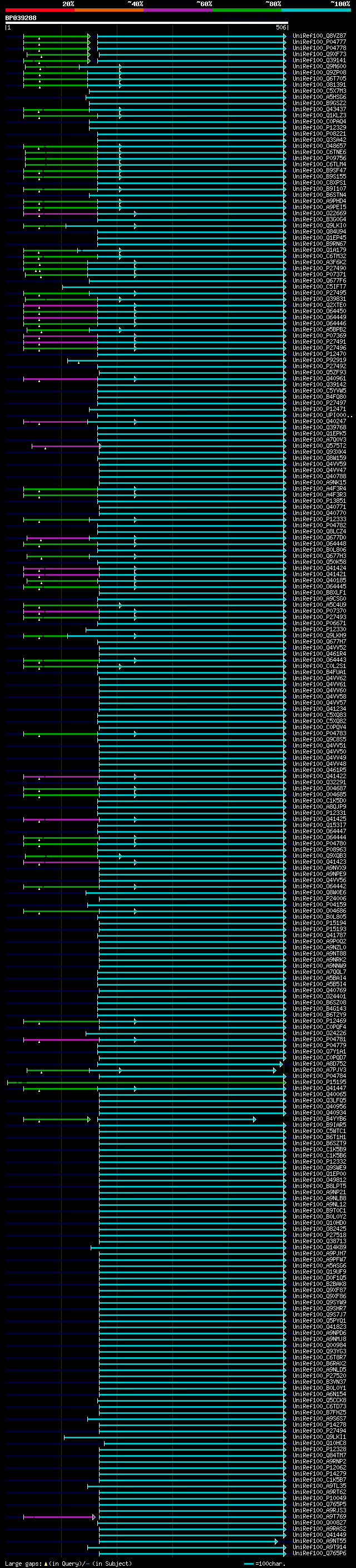Viewport: 356px width, 1568px height.
Task: Select label UniRef100_Q461R5
Action: [x=319, y=769]
